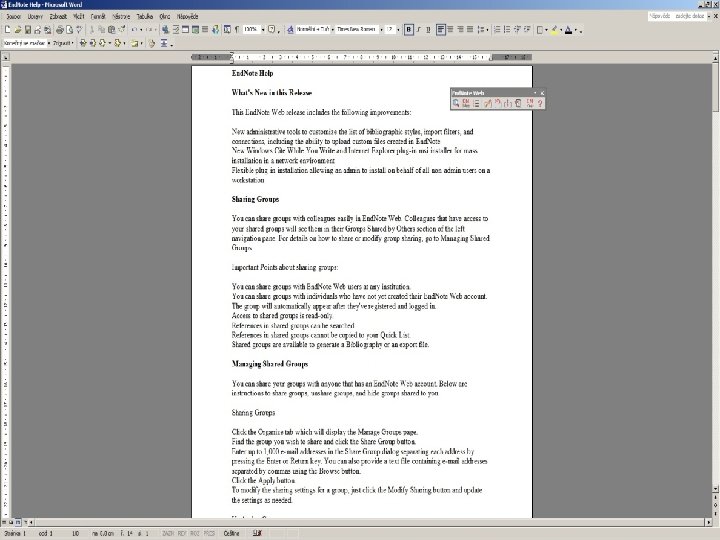Open the Document Map pane
The height and width of the screenshot is (540, 720).
coord(227,30)
